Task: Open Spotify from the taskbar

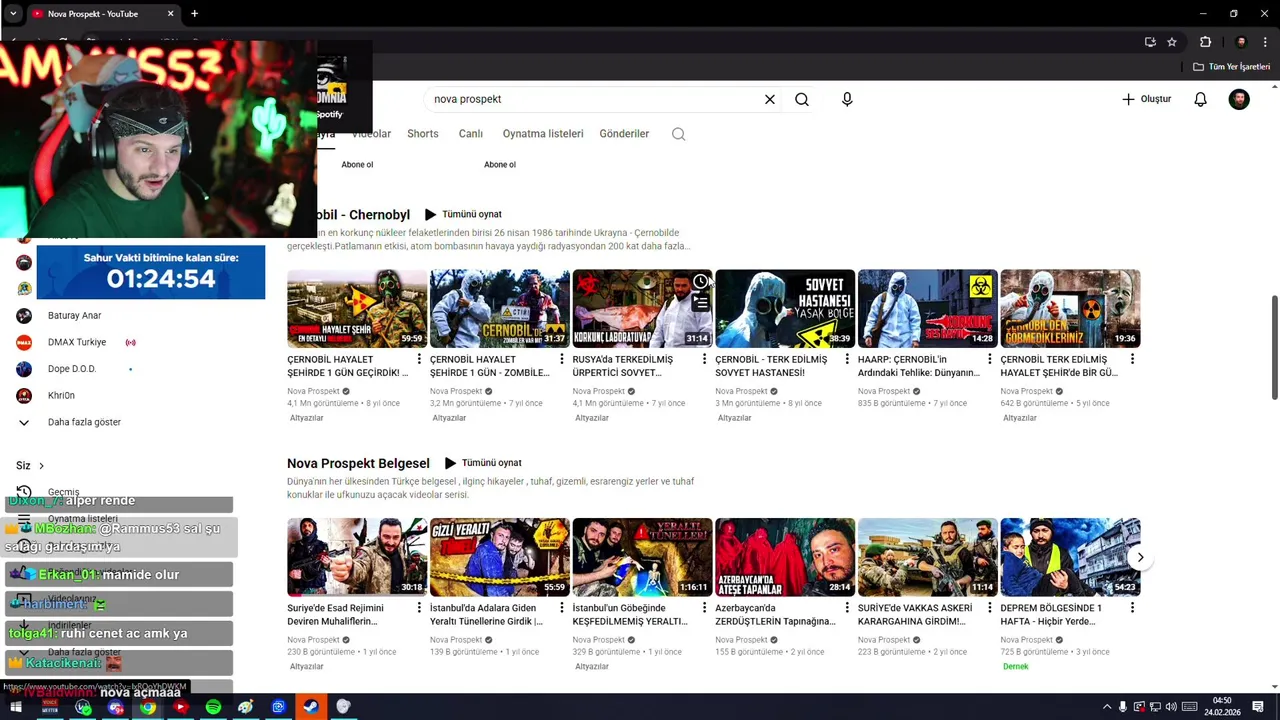Action: pyautogui.click(x=213, y=707)
